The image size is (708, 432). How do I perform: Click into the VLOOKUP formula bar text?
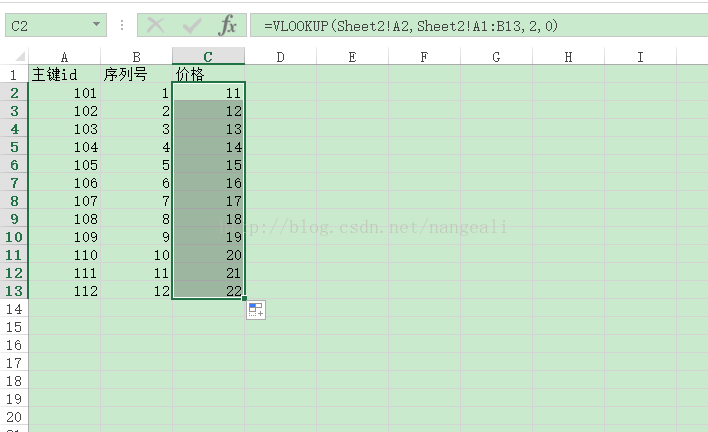click(x=411, y=26)
